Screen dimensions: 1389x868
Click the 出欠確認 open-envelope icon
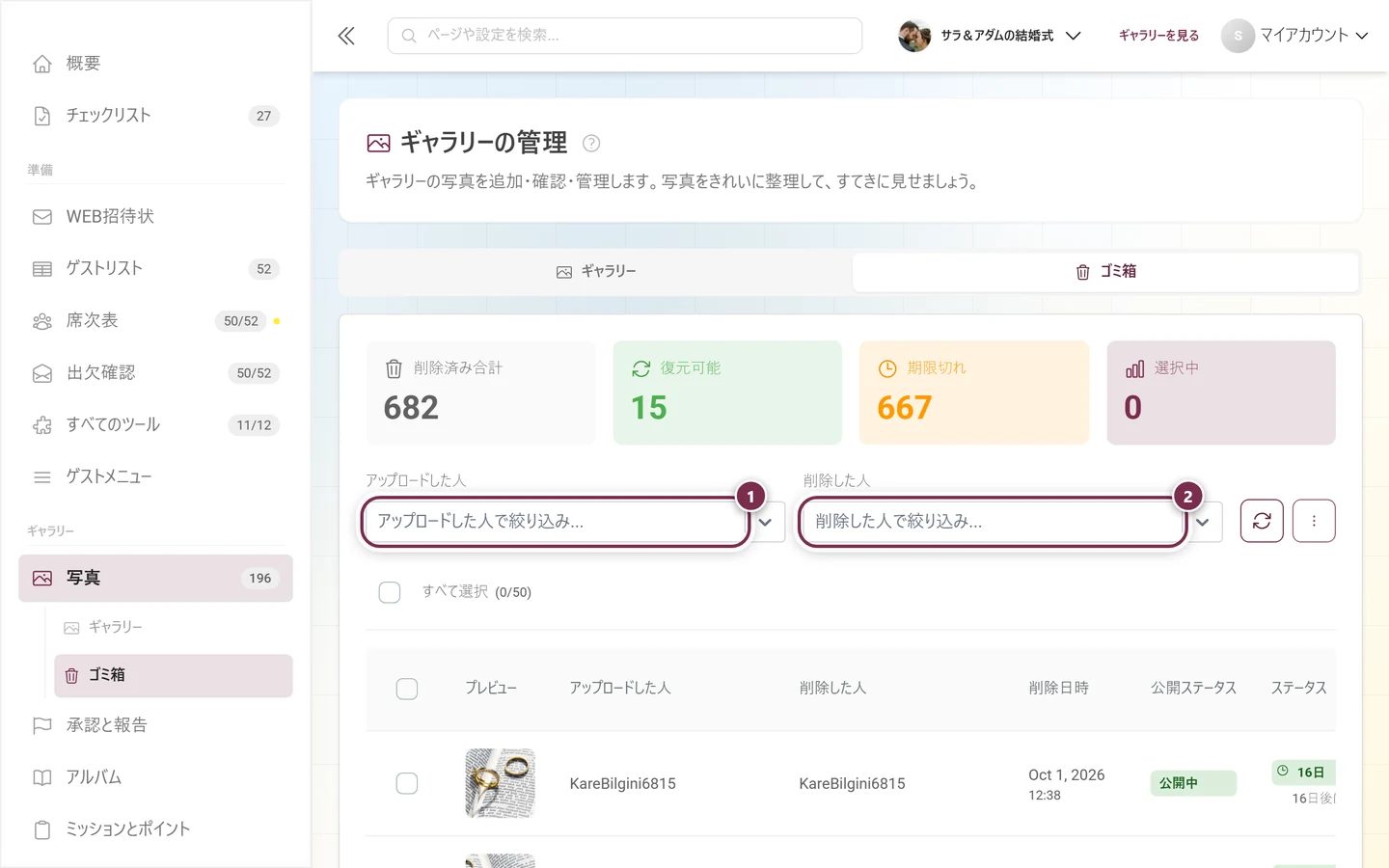click(x=42, y=373)
